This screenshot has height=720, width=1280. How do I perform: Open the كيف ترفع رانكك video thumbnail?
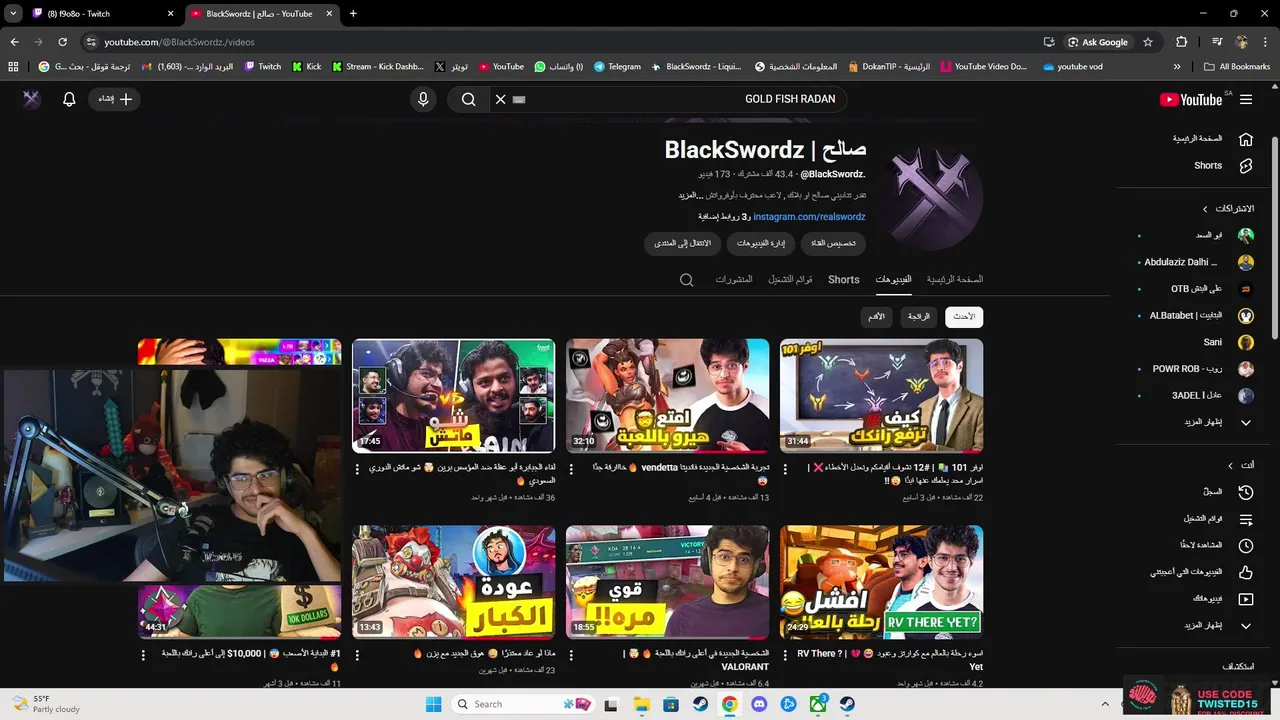[881, 396]
